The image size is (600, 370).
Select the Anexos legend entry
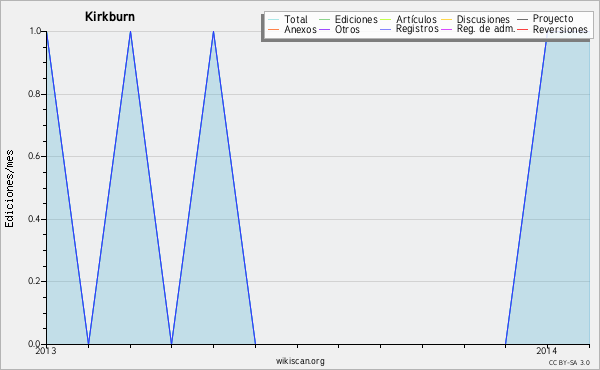tap(300, 29)
